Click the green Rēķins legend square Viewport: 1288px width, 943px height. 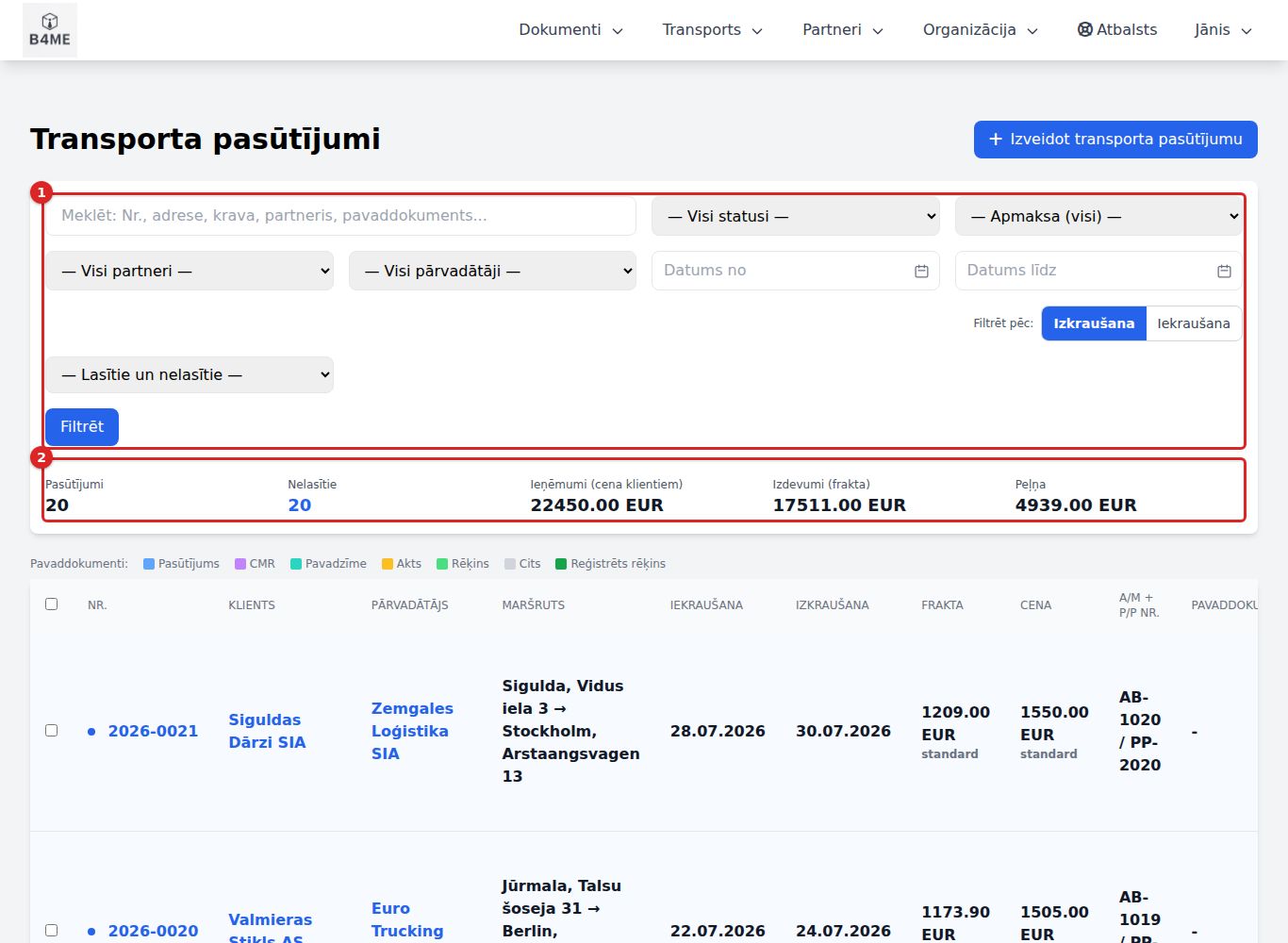click(442, 564)
